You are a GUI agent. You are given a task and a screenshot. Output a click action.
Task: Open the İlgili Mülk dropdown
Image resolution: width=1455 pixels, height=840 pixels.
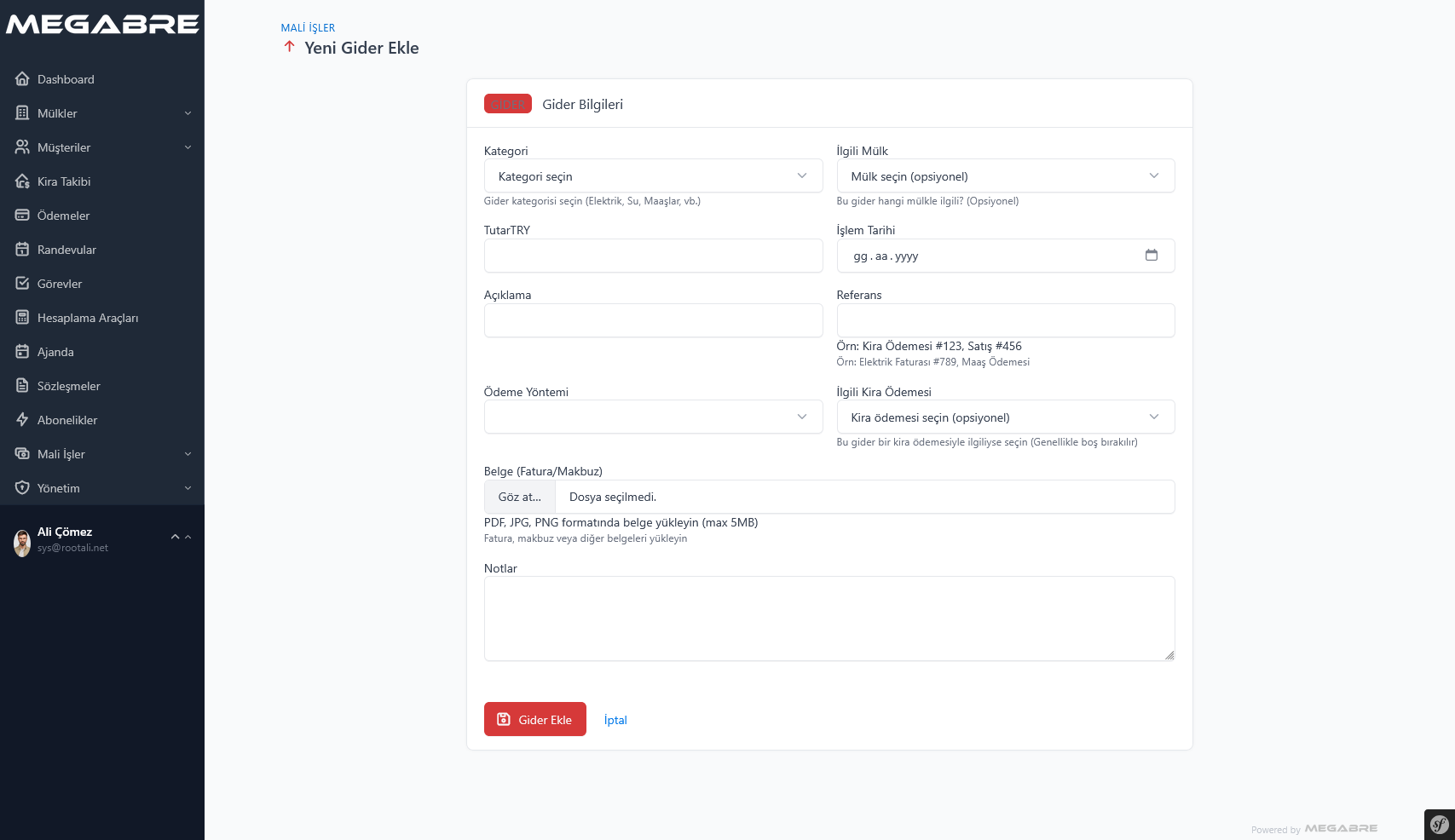(x=1005, y=176)
